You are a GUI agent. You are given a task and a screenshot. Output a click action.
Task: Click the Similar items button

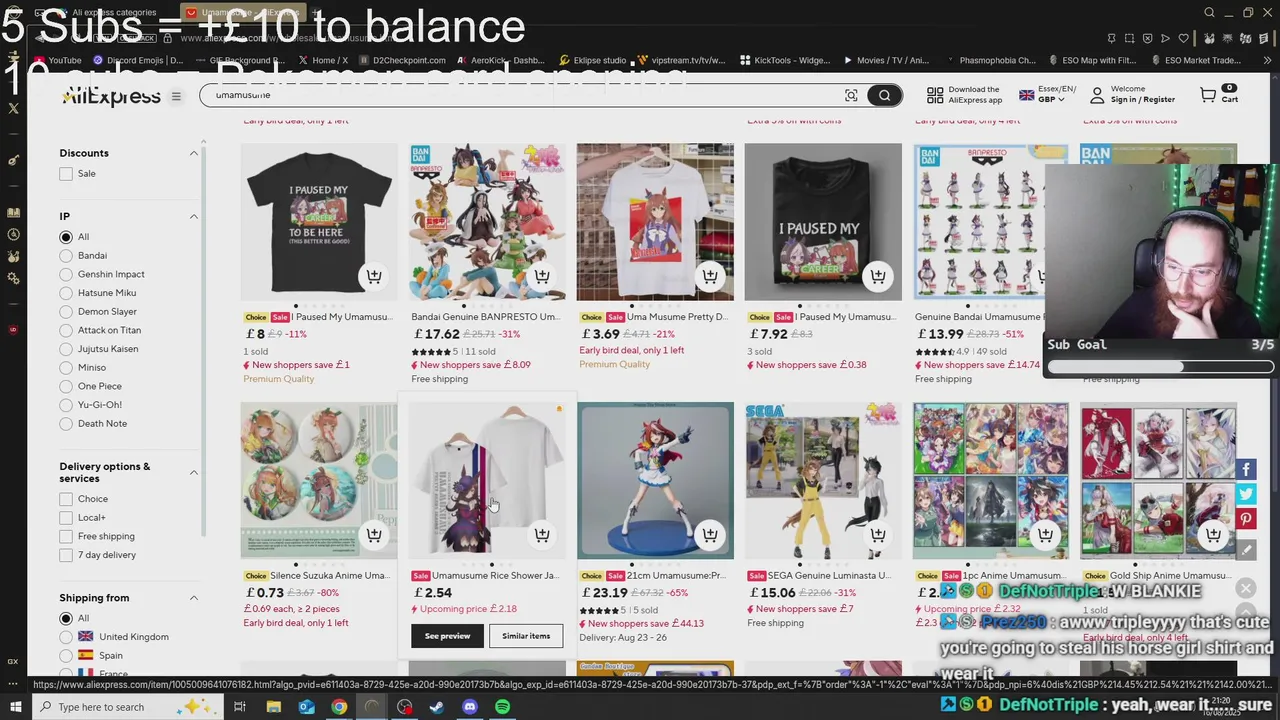pyautogui.click(x=526, y=636)
